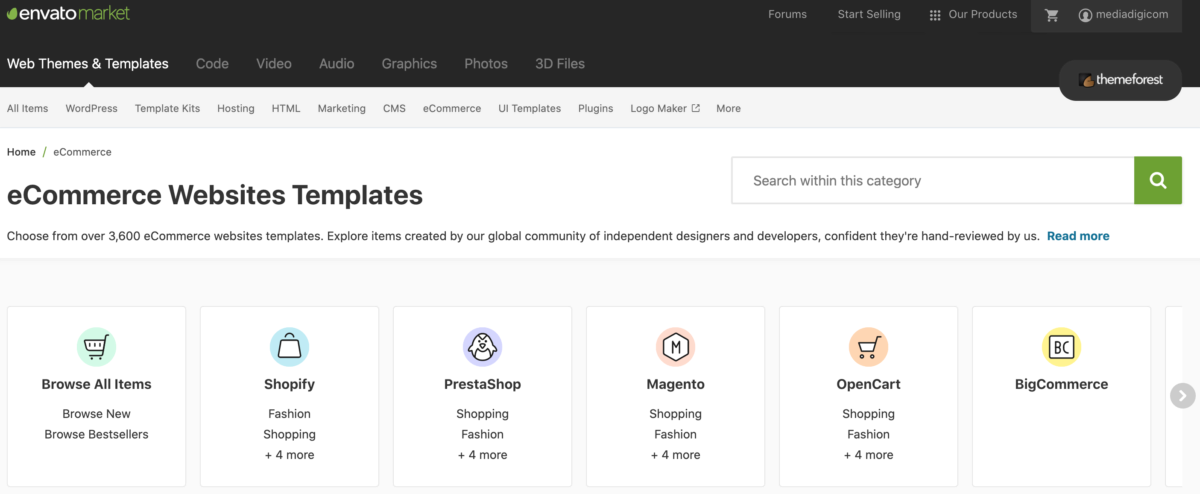Switch to the Graphics tab

tap(409, 64)
